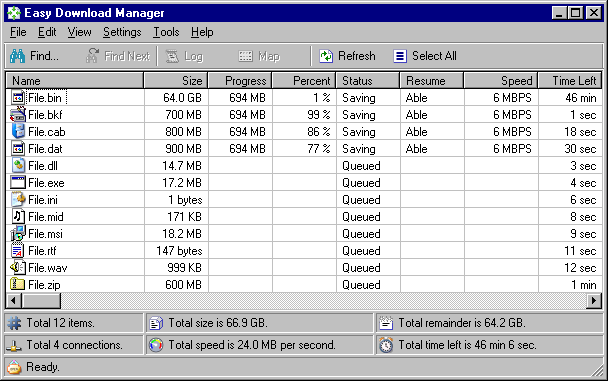Open the View menu
The image size is (608, 381).
[x=79, y=32]
